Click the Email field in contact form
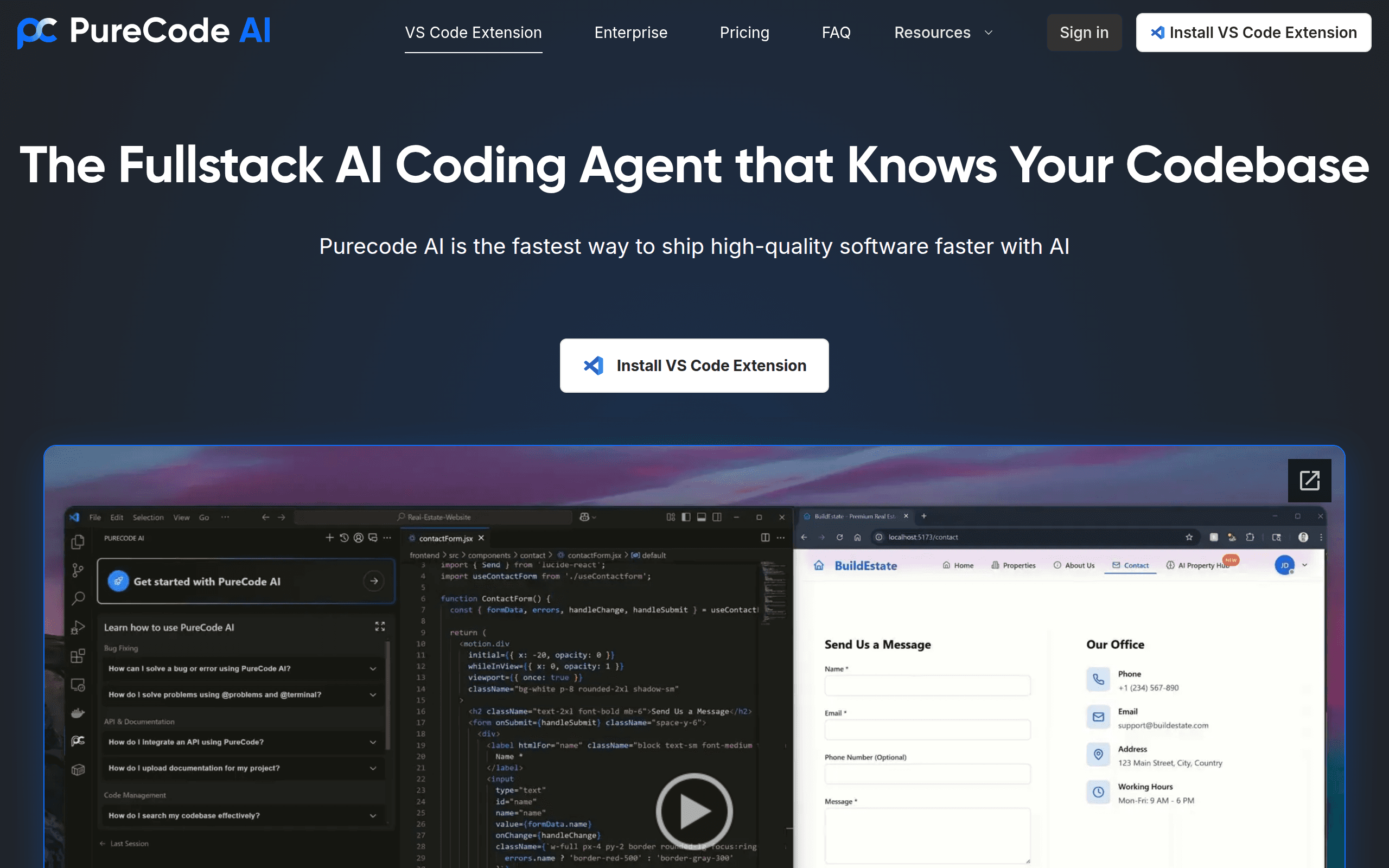Viewport: 1389px width, 868px height. (x=927, y=730)
